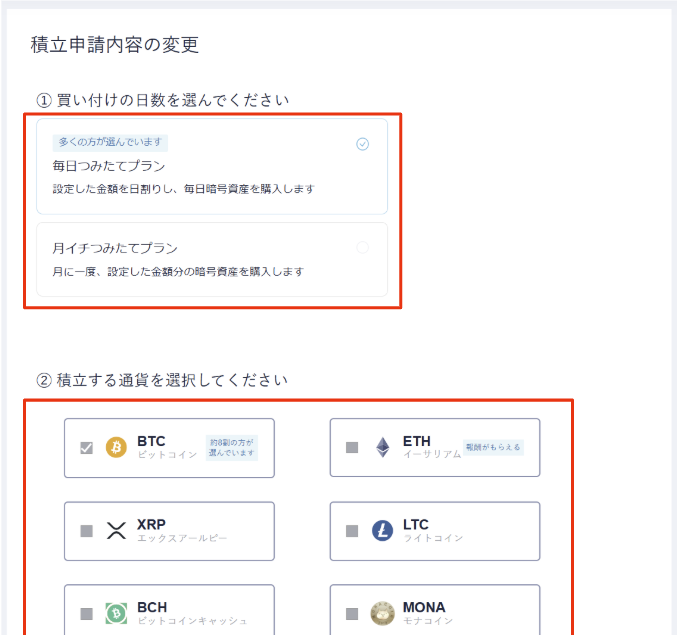Click the 多くの方が選んでいます badge
This screenshot has width=677, height=635.
click(x=110, y=142)
